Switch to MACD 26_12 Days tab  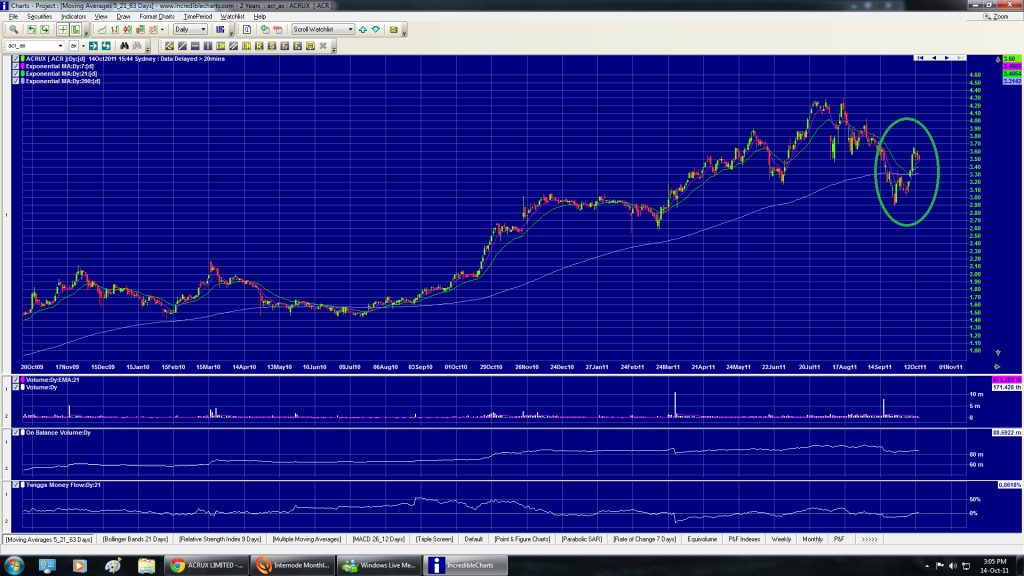[x=379, y=539]
